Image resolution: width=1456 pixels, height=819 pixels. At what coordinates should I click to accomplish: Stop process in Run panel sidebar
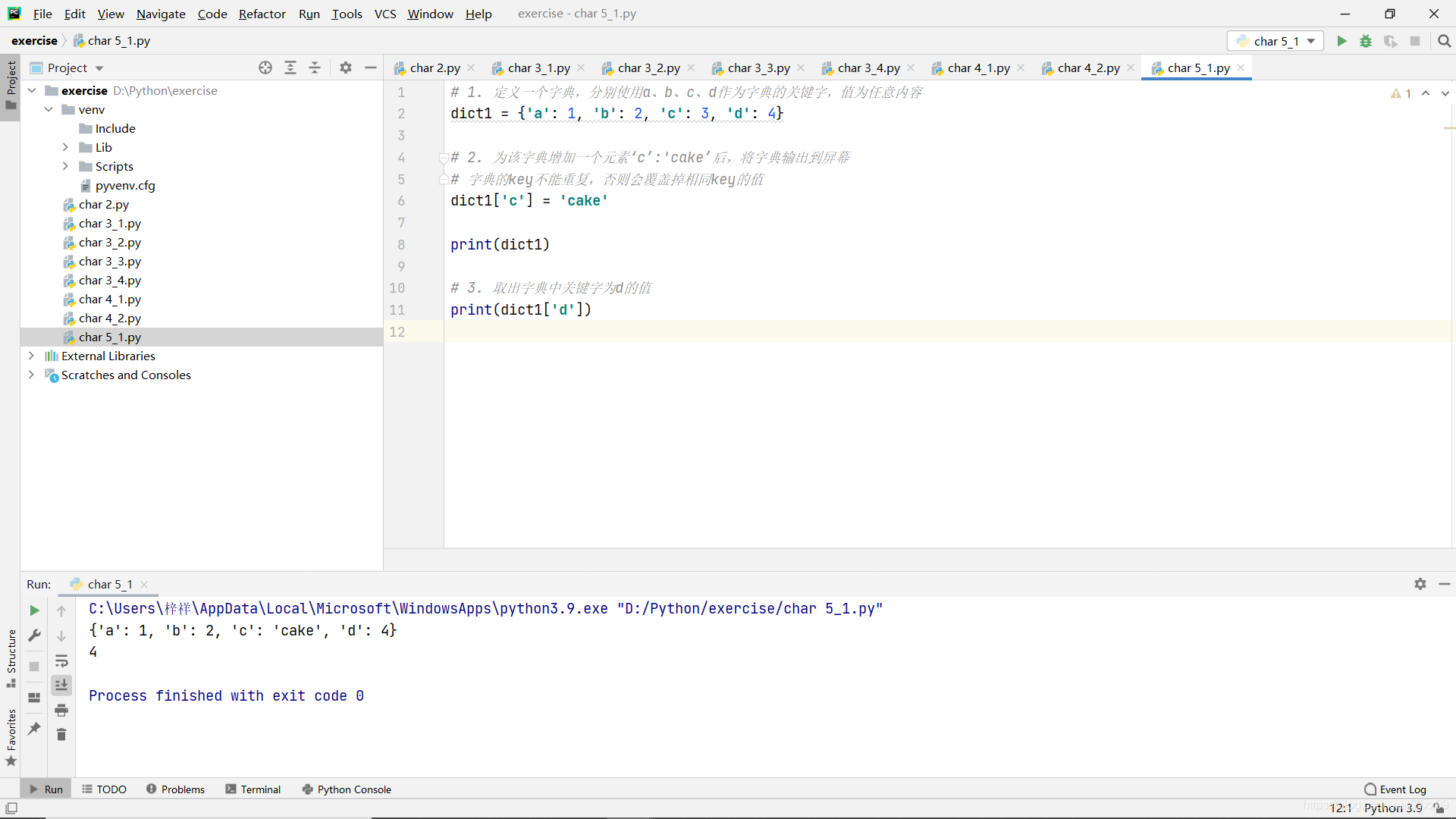(34, 667)
